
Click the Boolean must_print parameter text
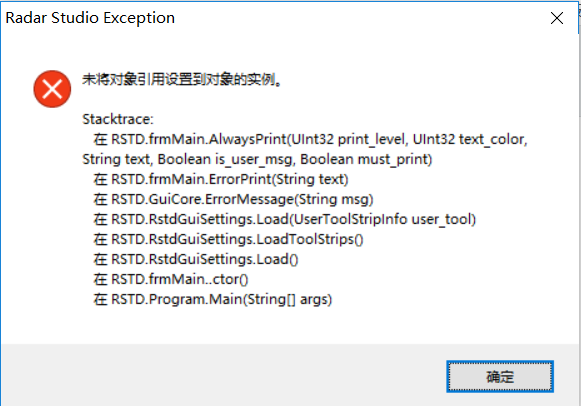tap(366, 159)
